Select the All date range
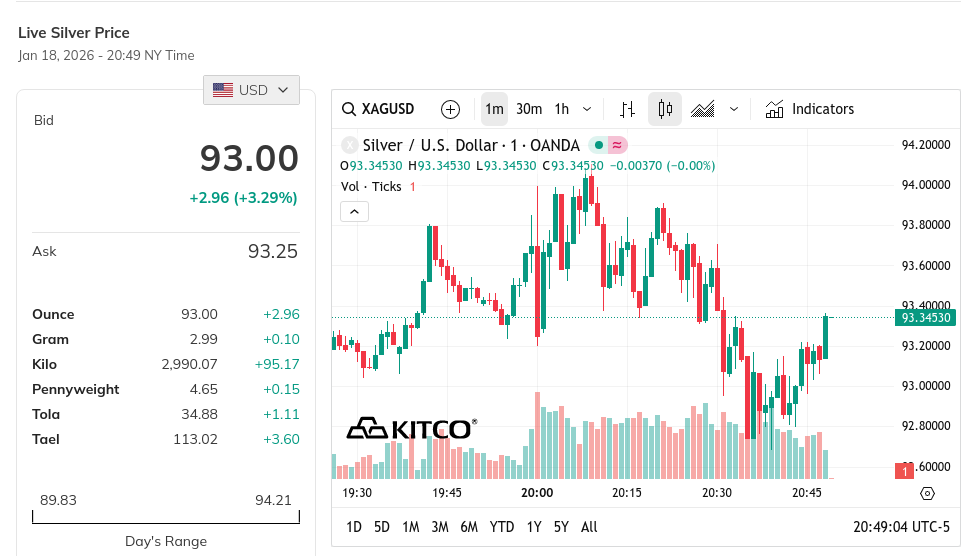The height and width of the screenshot is (556, 969). (x=589, y=527)
